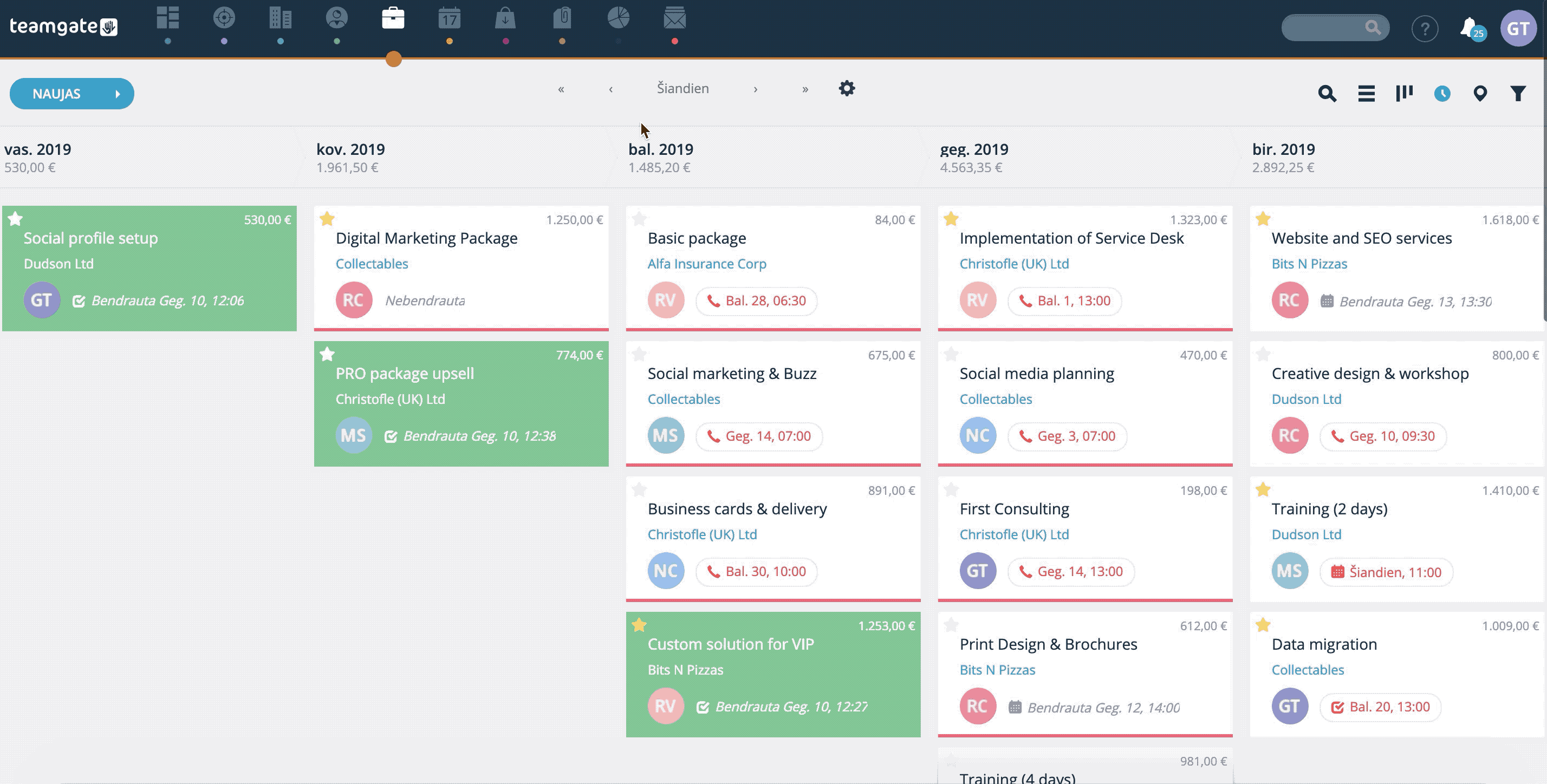Open Alfa Insurance Corp company link
The width and height of the screenshot is (1547, 784).
coord(707,264)
